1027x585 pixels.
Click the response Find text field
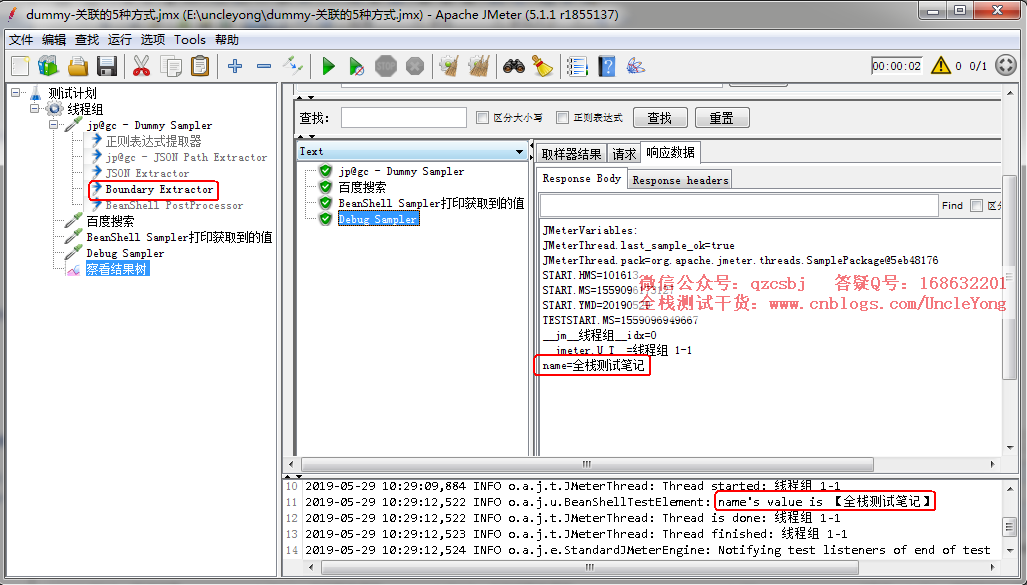(x=739, y=206)
